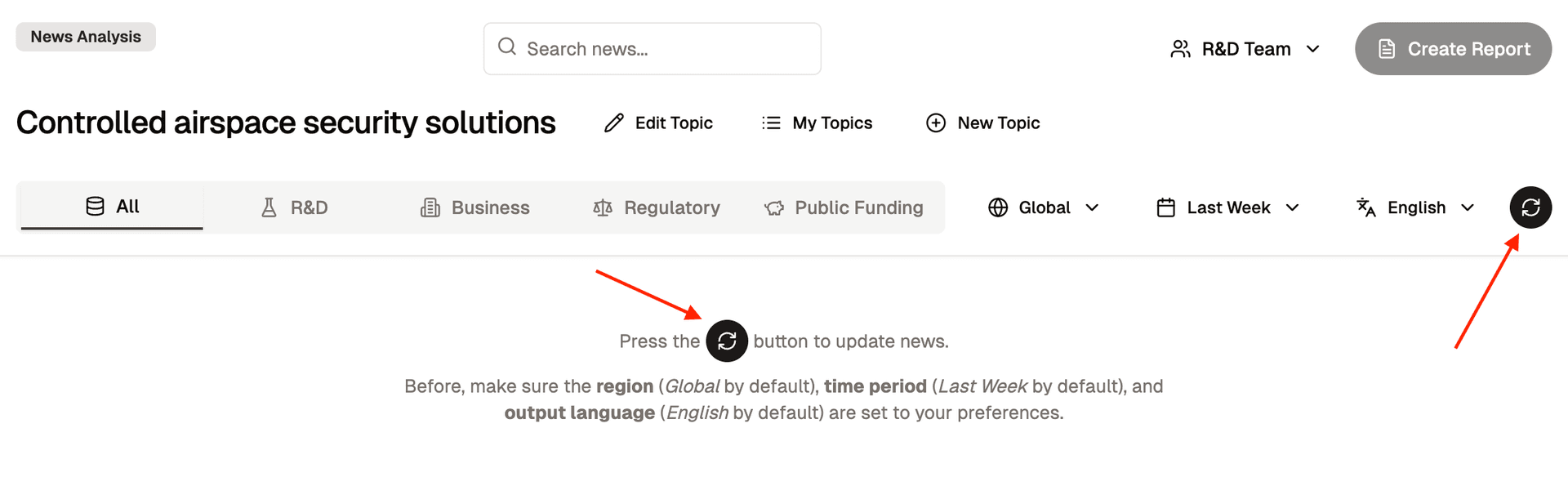Click the black refresh button beside English
The height and width of the screenshot is (477, 1568).
tap(1530, 207)
